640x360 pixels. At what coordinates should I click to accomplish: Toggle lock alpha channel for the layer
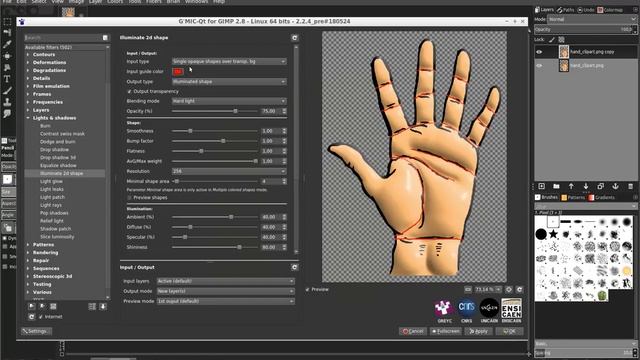[562, 40]
